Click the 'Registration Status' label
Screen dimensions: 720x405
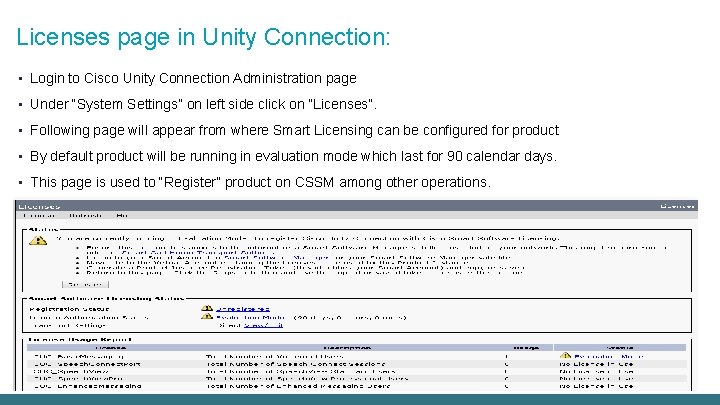pyautogui.click(x=69, y=309)
